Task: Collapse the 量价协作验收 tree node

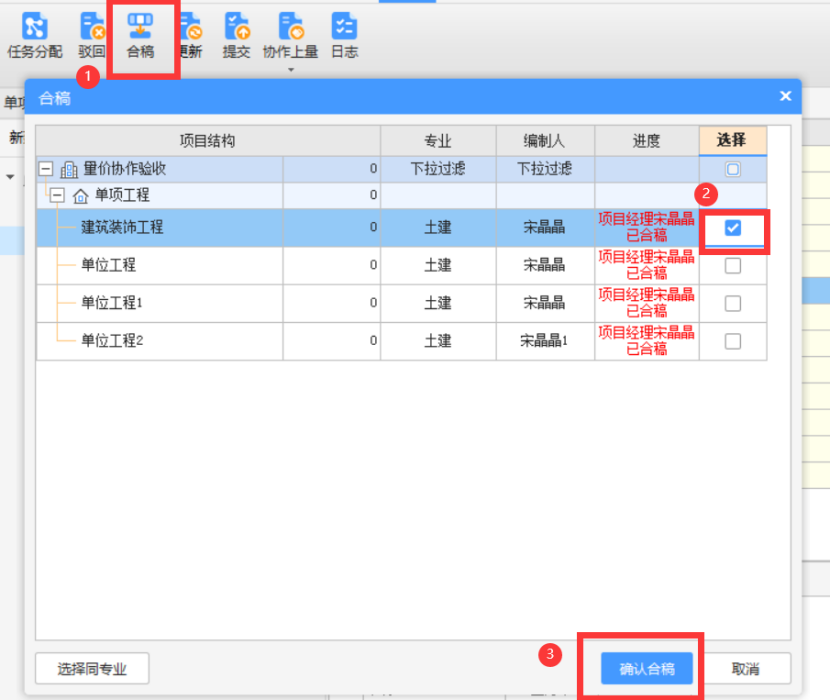Action: 46,169
